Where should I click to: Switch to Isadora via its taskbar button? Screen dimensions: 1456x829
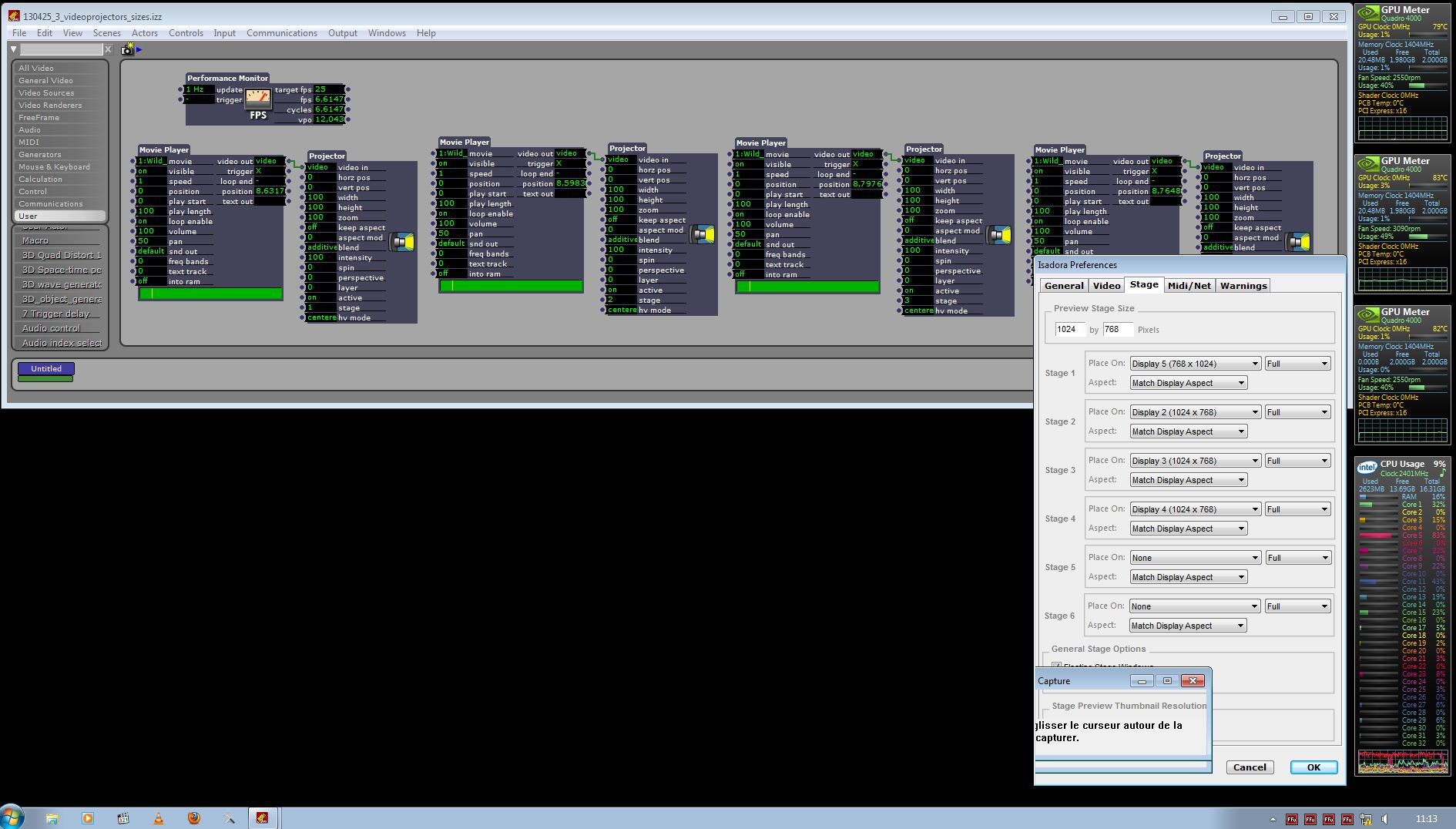263,818
